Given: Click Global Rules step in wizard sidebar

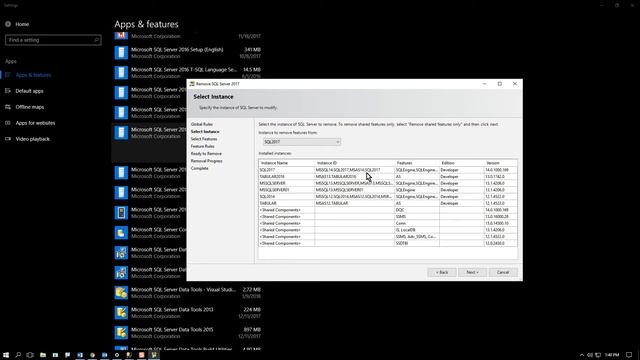Looking at the screenshot, I should [x=202, y=124].
